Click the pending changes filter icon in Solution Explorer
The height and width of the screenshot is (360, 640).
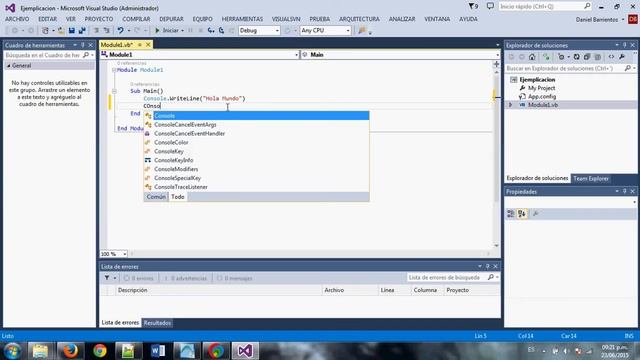click(562, 57)
